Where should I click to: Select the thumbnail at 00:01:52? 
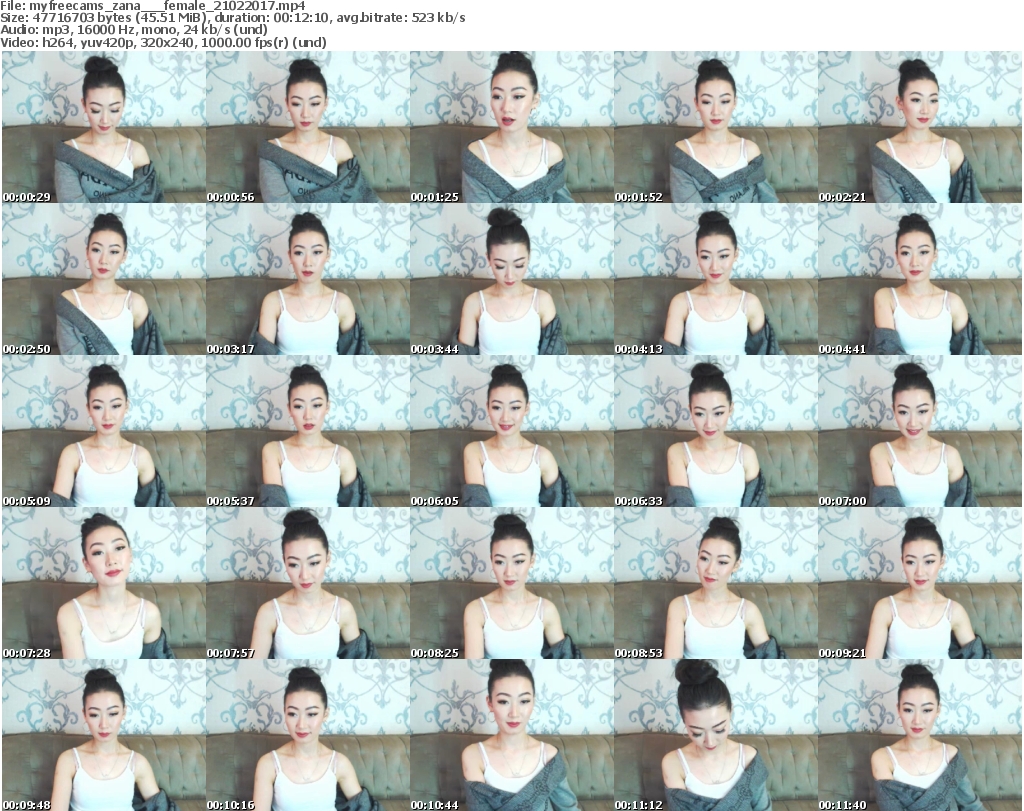tap(716, 127)
